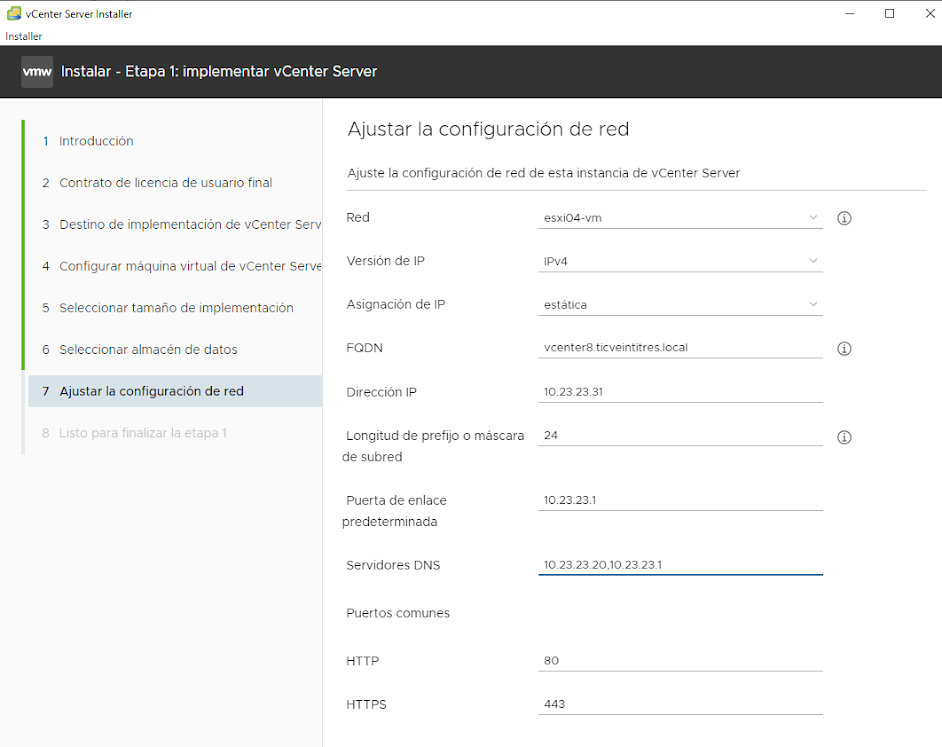Go to step 6 Seleccionar almacén de datos
The width and height of the screenshot is (942, 747).
139,350
